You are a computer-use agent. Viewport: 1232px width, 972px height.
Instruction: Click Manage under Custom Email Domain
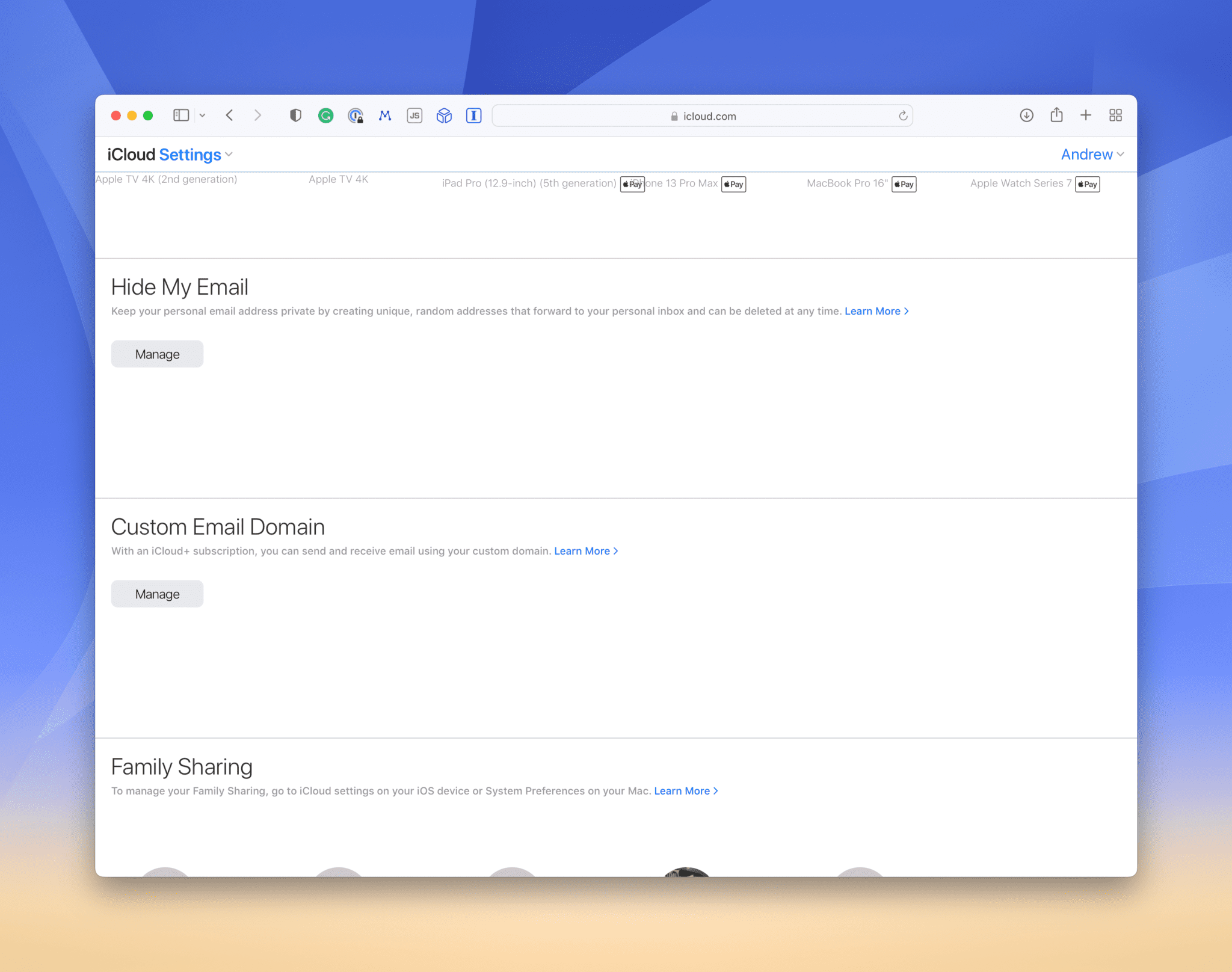click(x=157, y=594)
